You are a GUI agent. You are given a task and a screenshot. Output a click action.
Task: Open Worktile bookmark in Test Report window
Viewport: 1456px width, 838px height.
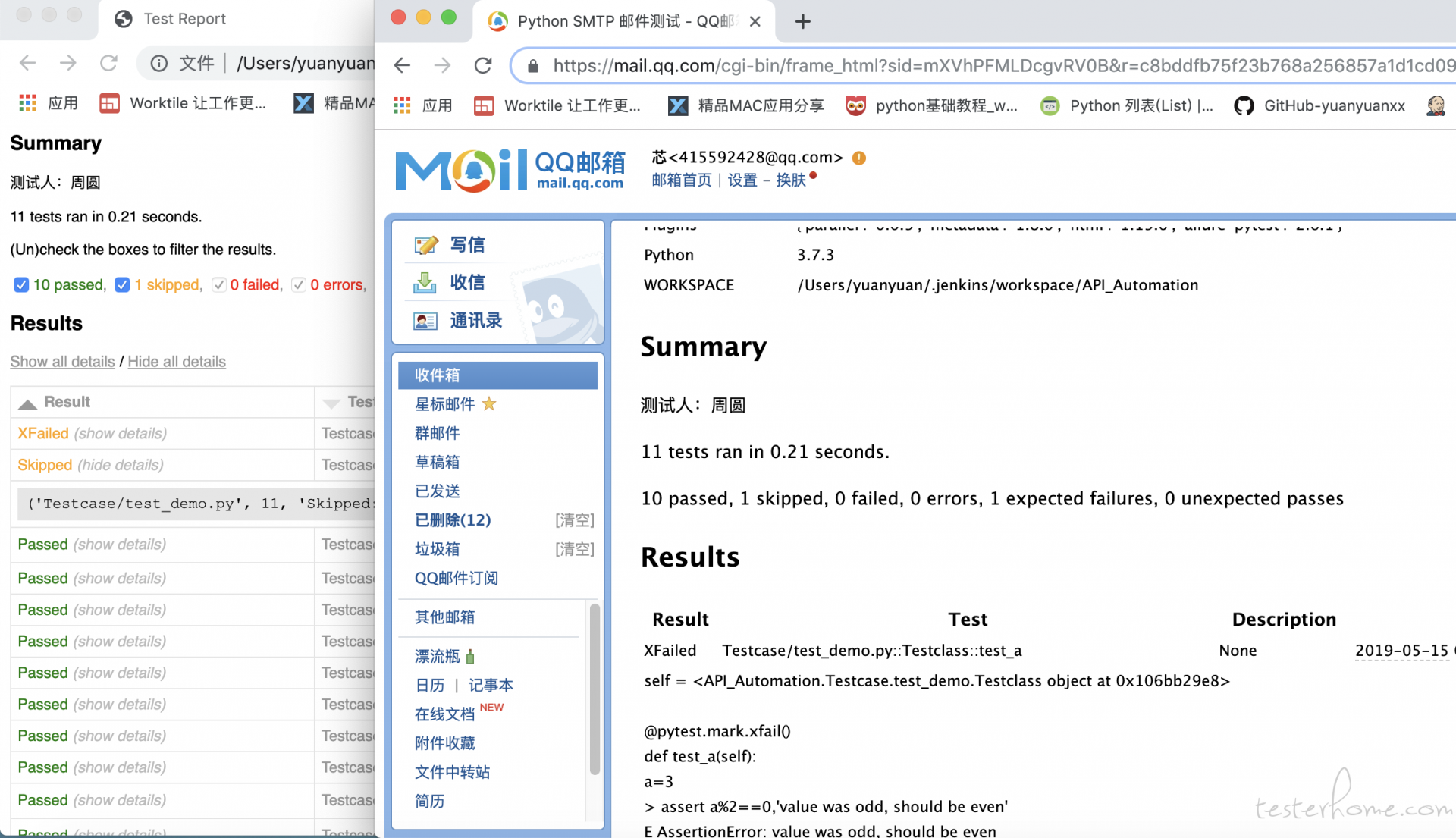click(183, 103)
